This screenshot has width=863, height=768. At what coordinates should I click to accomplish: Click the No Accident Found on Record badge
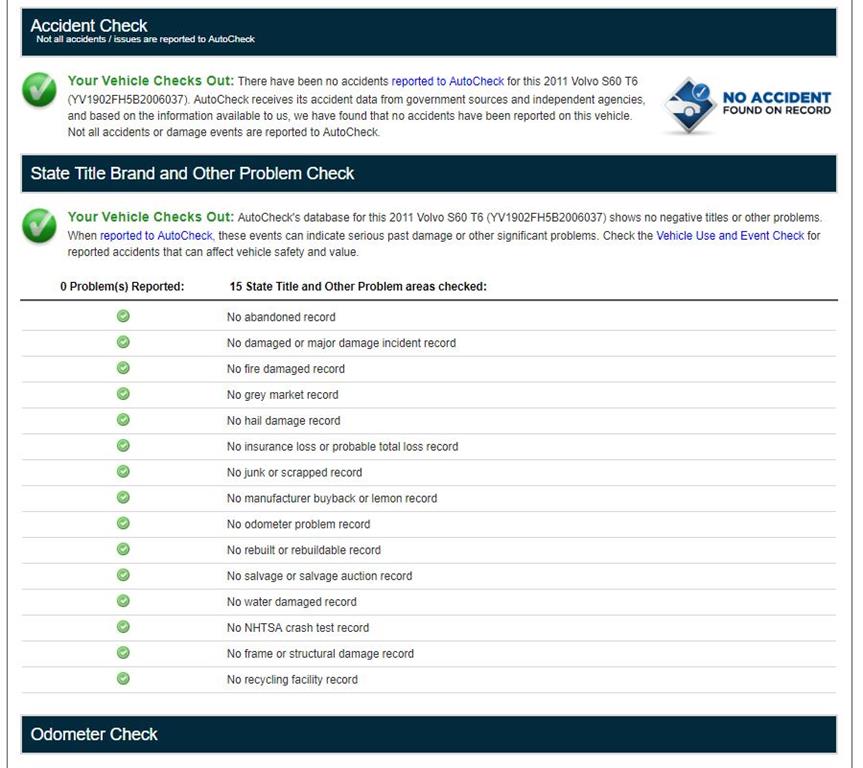[x=747, y=105]
